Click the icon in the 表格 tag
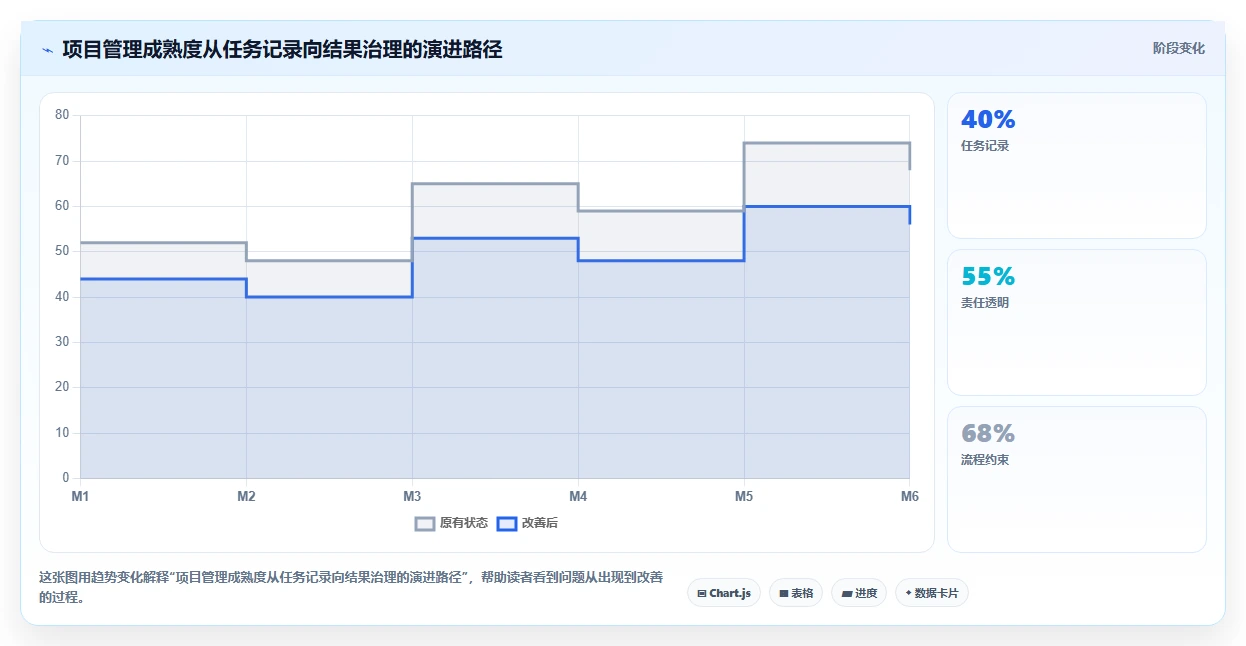 pyautogui.click(x=784, y=594)
